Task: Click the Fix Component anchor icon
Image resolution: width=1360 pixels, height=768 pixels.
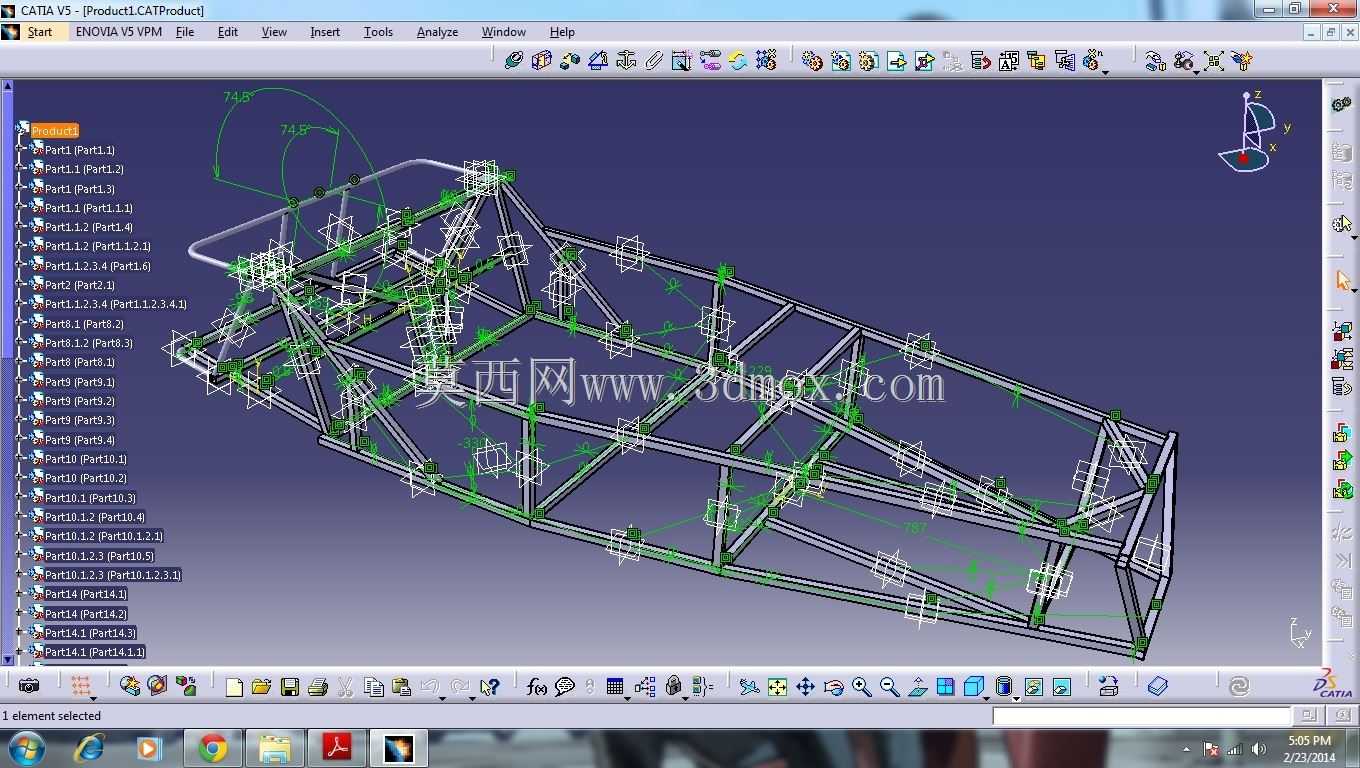Action: pos(626,61)
